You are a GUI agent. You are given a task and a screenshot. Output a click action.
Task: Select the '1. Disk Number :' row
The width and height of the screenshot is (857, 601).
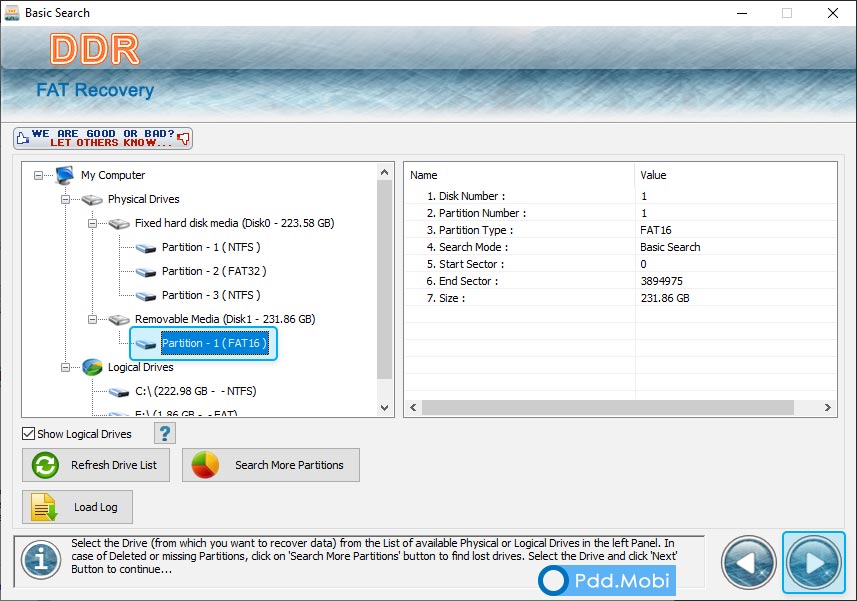[621, 196]
